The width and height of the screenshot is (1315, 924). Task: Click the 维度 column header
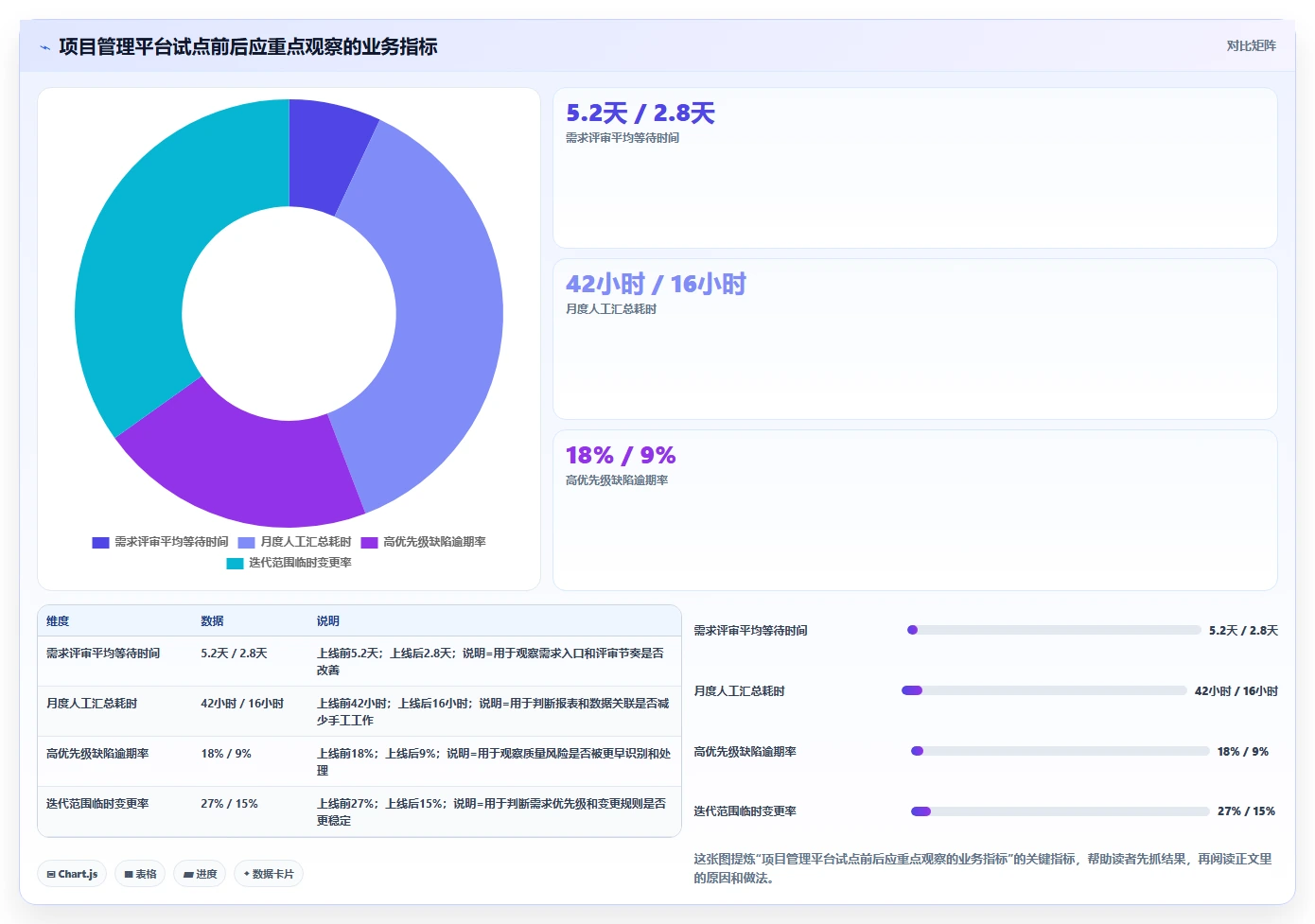pos(58,621)
